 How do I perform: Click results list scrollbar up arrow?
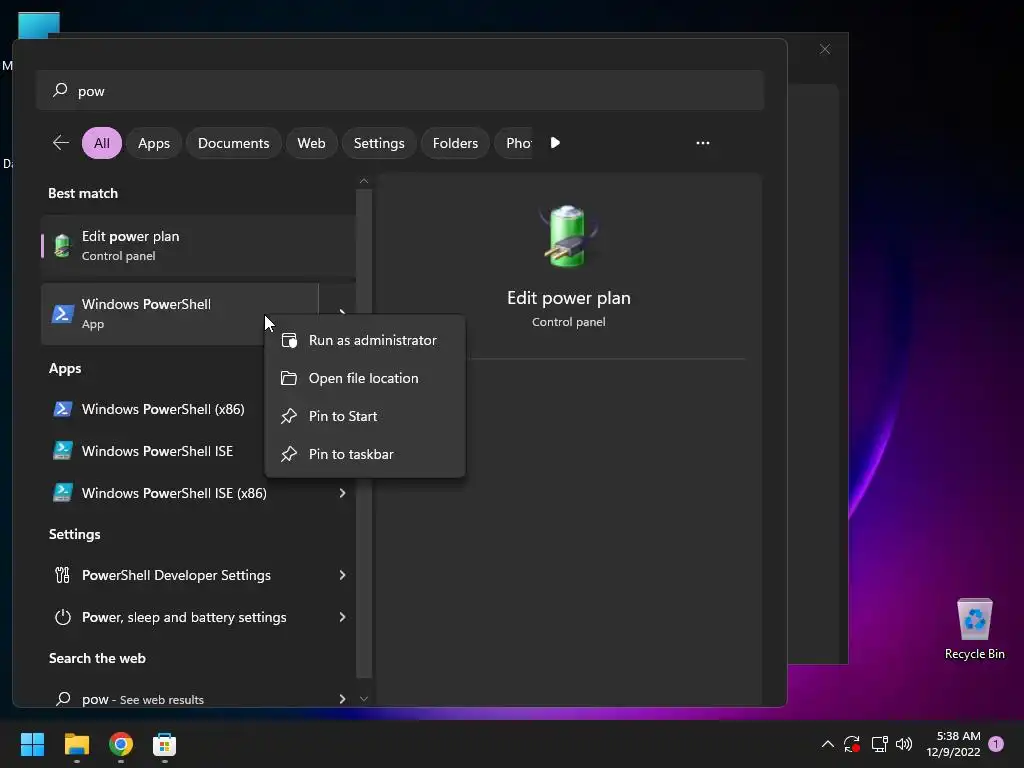[364, 181]
